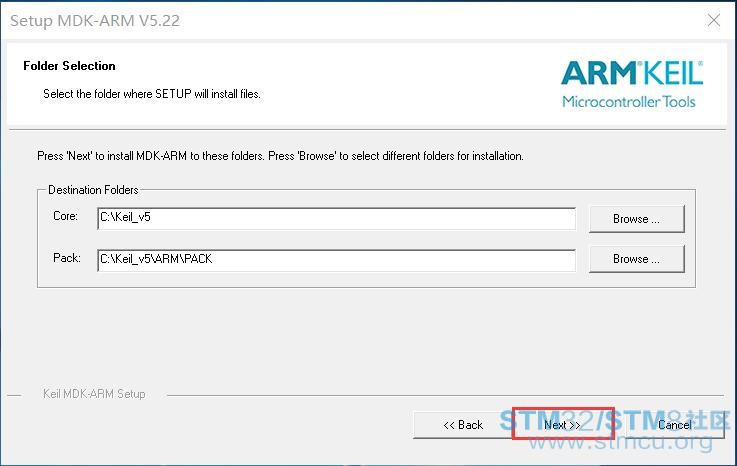Screen dimensions: 737x466
Task: Browse for the Pack destination folder
Action: click(x=636, y=259)
